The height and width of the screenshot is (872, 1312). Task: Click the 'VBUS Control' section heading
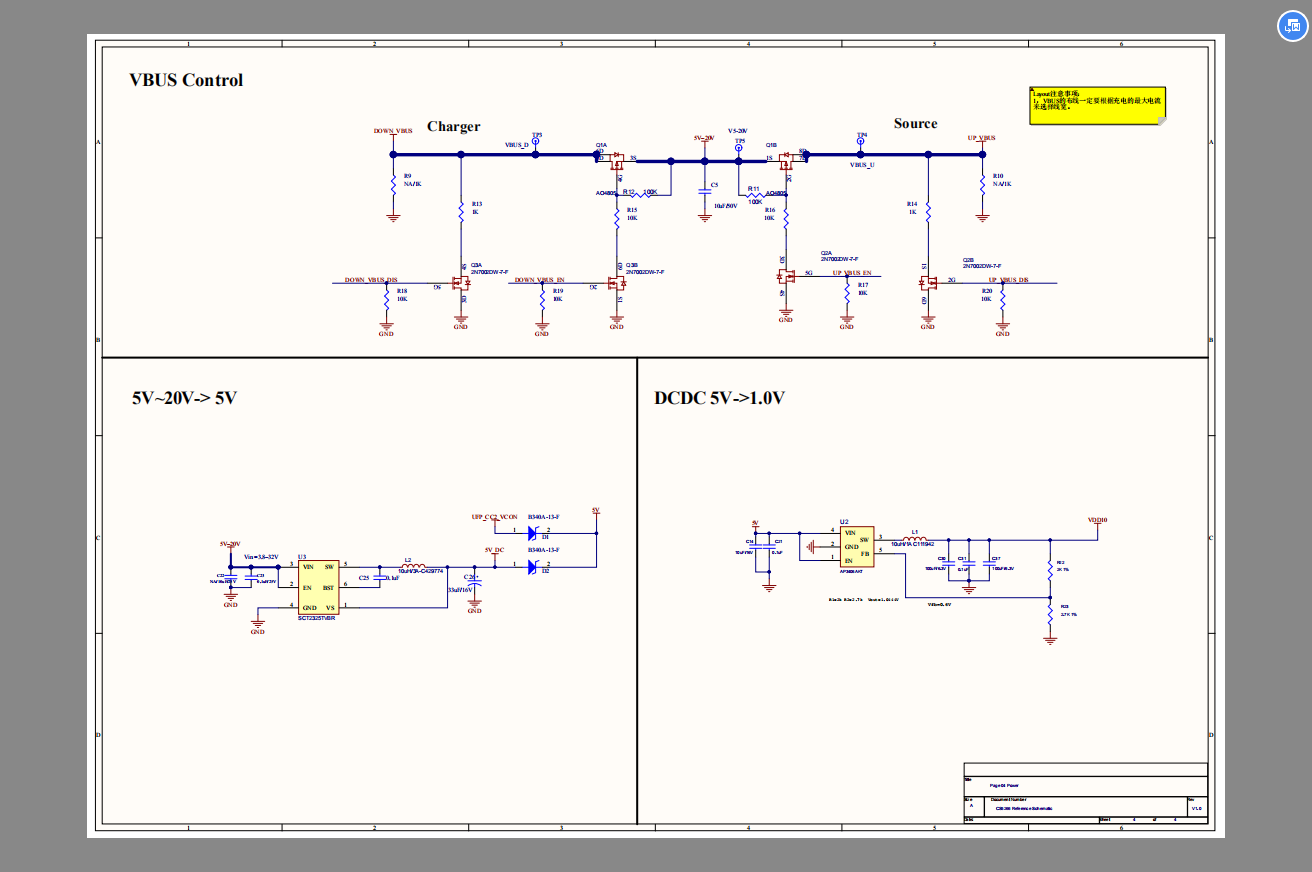186,80
